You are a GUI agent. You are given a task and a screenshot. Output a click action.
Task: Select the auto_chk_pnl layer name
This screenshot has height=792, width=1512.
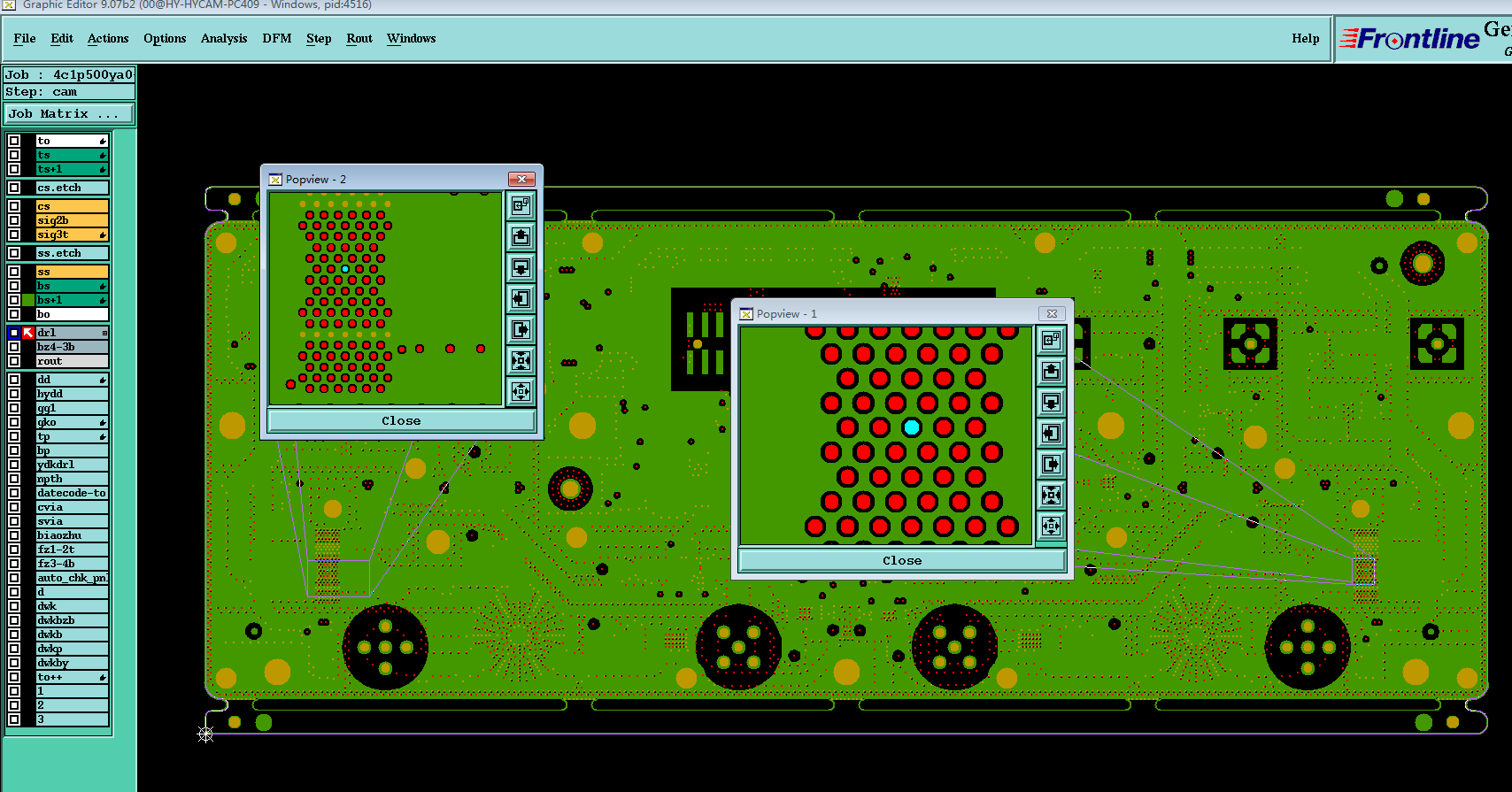tap(72, 578)
